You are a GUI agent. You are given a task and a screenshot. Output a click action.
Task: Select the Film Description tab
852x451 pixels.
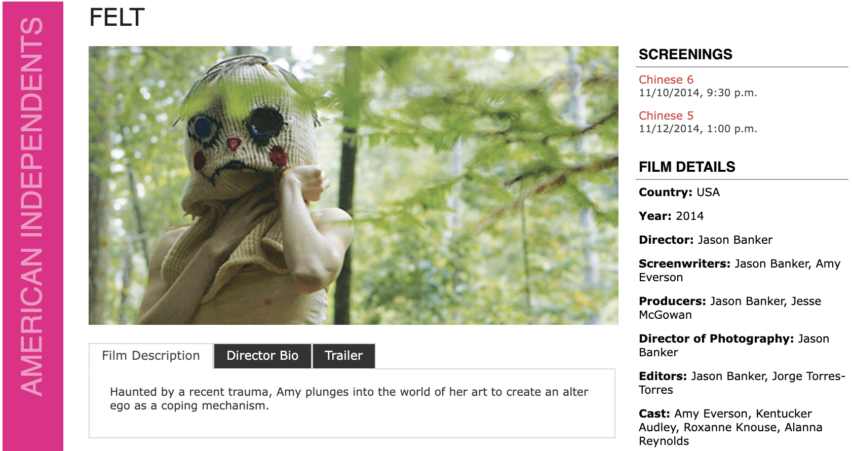point(151,356)
